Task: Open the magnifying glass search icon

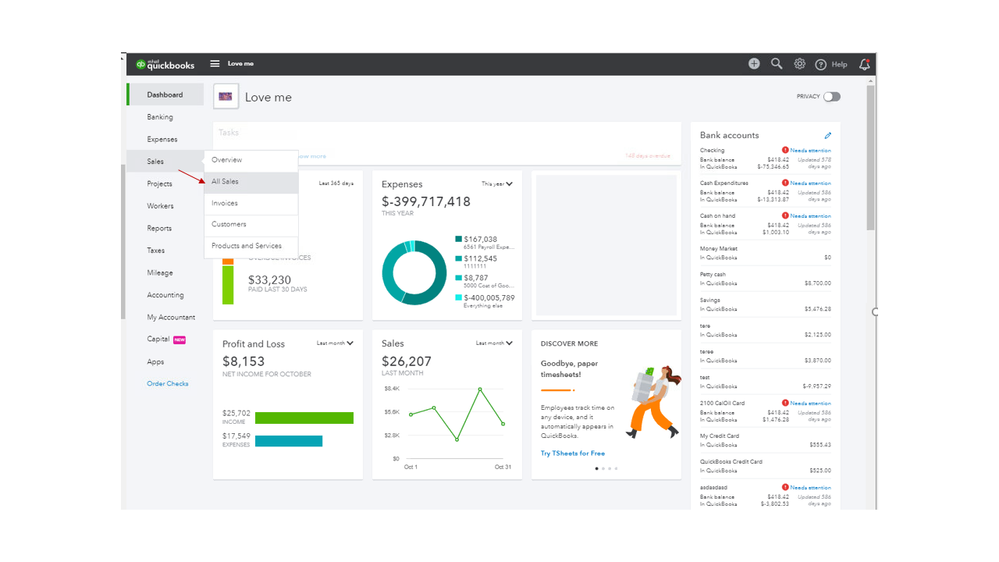Action: [x=777, y=64]
